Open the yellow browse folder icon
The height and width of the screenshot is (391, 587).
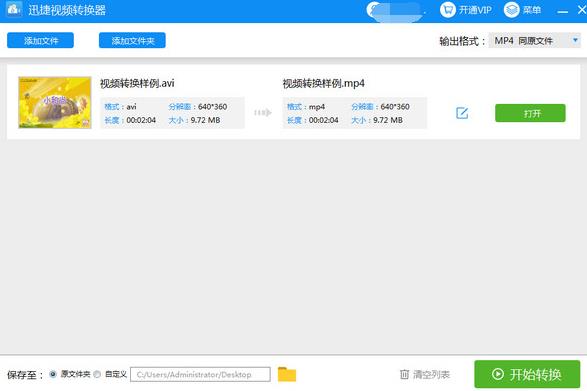click(287, 374)
